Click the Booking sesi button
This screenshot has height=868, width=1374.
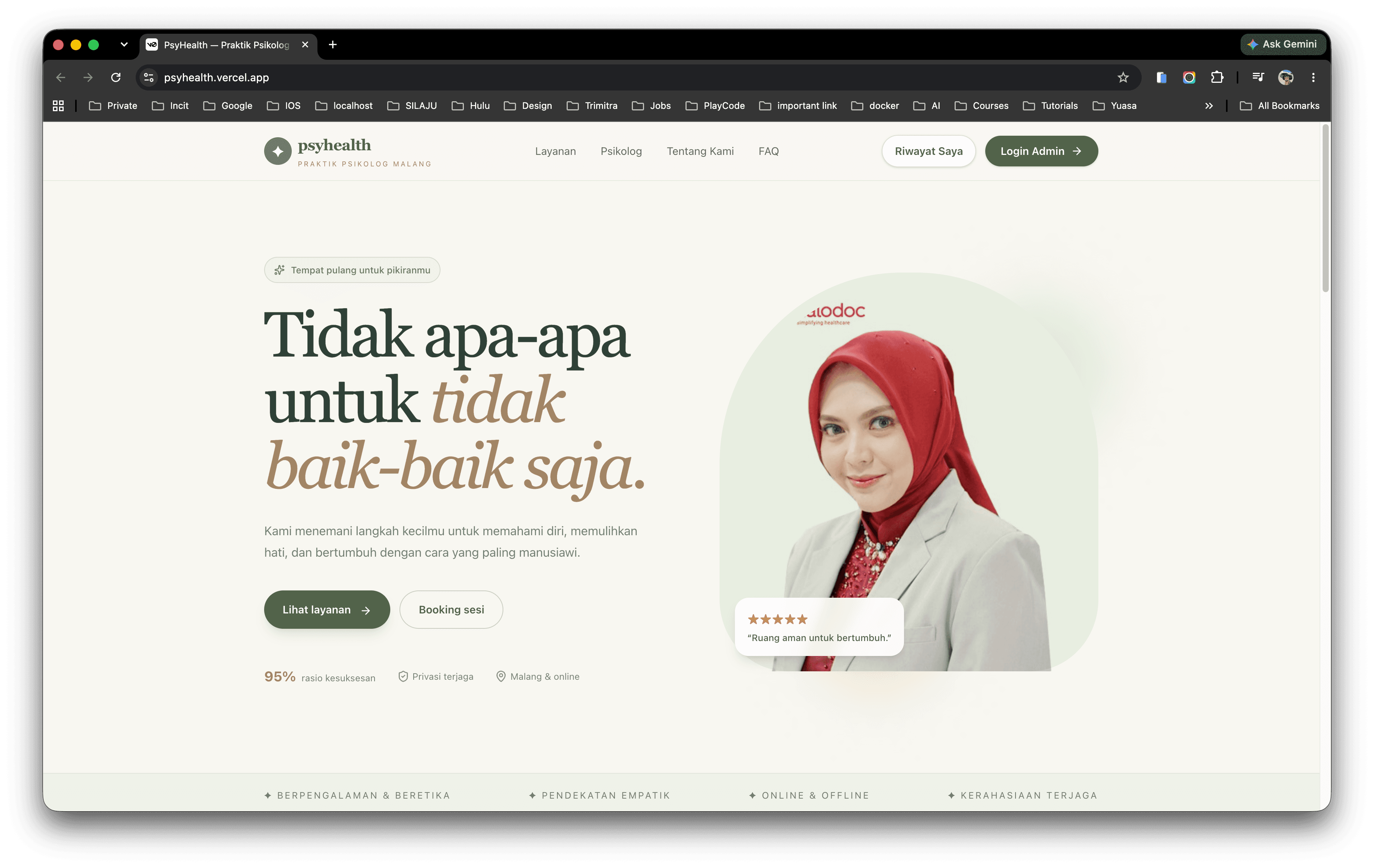(451, 610)
